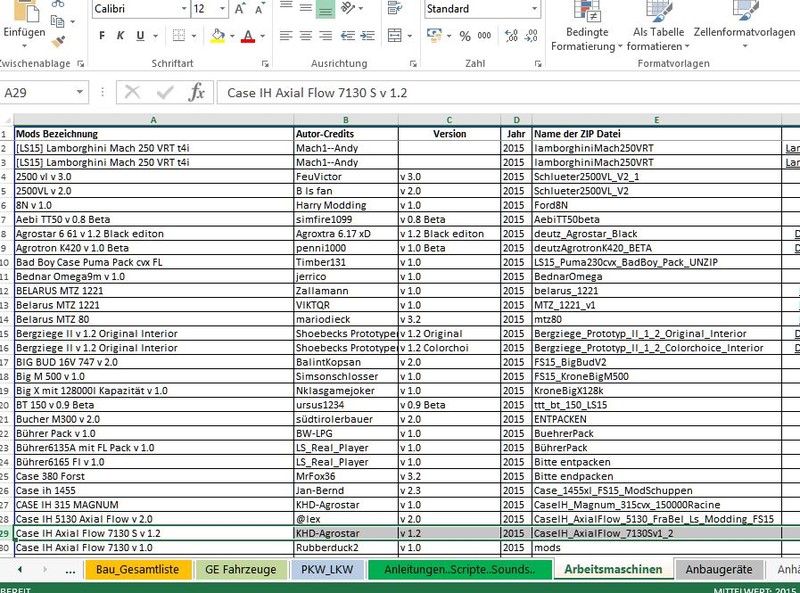Toggle bold formatting (F) button
This screenshot has height=593, width=800.
point(102,37)
